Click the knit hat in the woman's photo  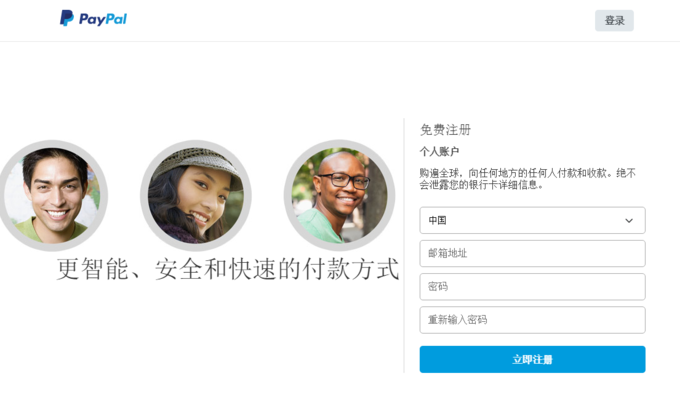(x=197, y=162)
